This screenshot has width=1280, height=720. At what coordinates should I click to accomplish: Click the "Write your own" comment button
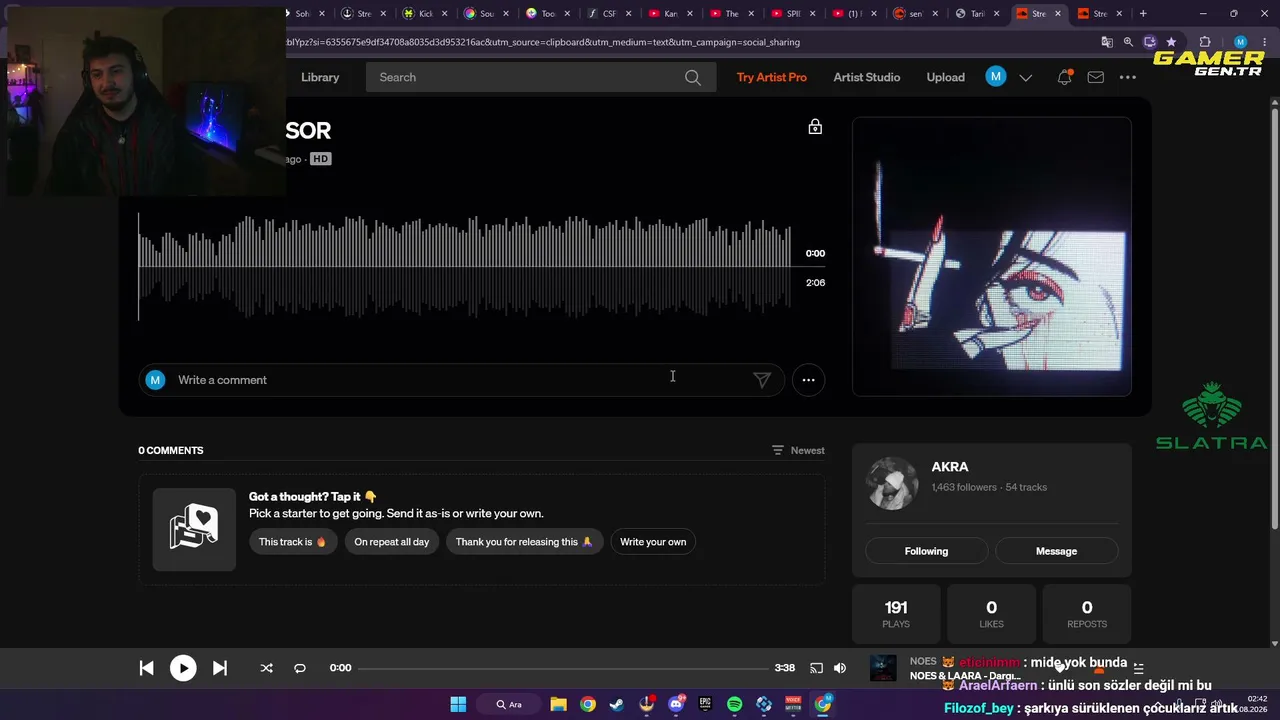[x=653, y=542]
